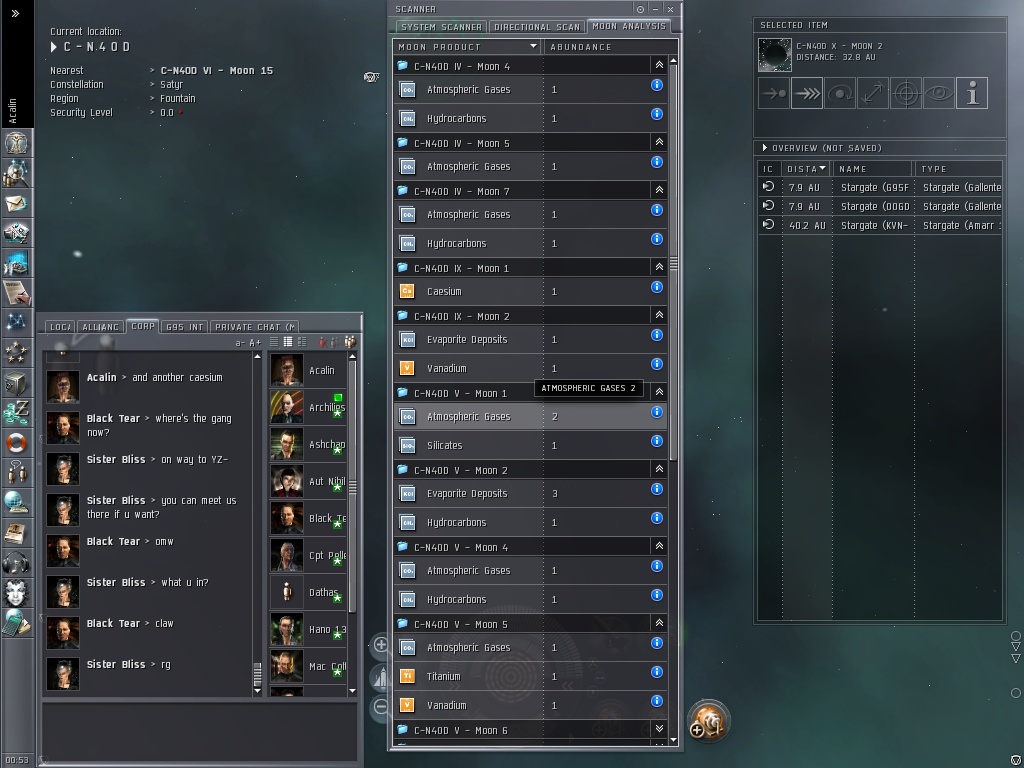Click the chat member list scrollbar handle
1024x768 pixels.
353,487
